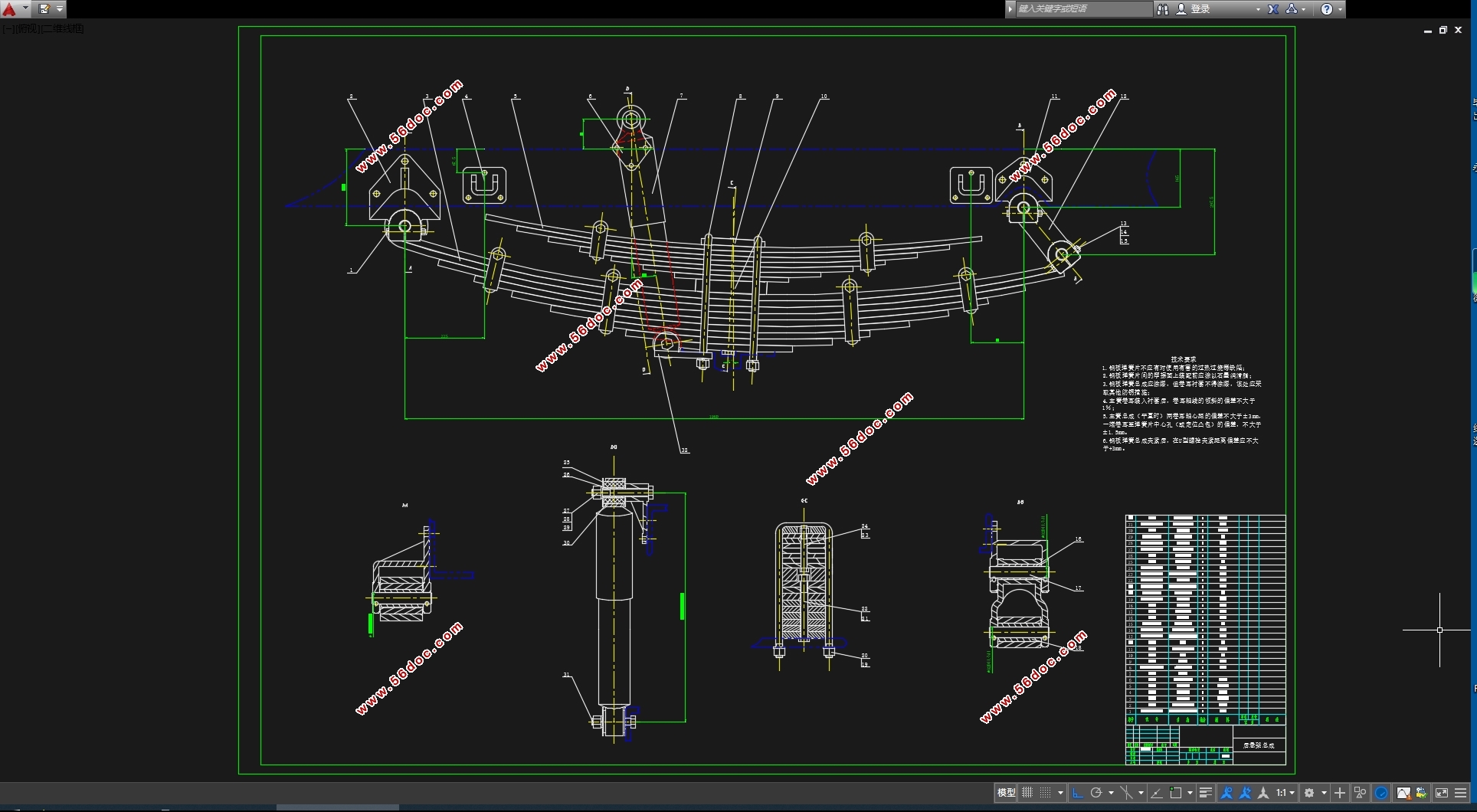Click the auto-add annotation scales icon
This screenshot has width=1477, height=812.
(x=1245, y=793)
